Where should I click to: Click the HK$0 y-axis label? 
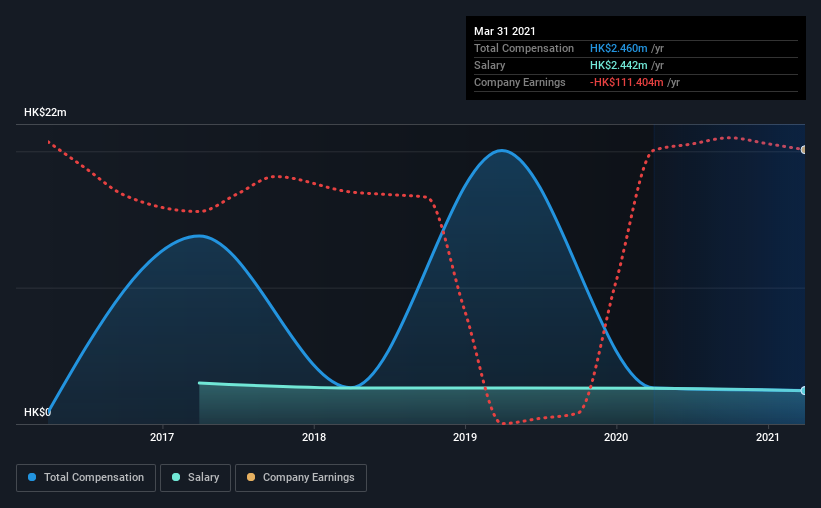(x=37, y=412)
